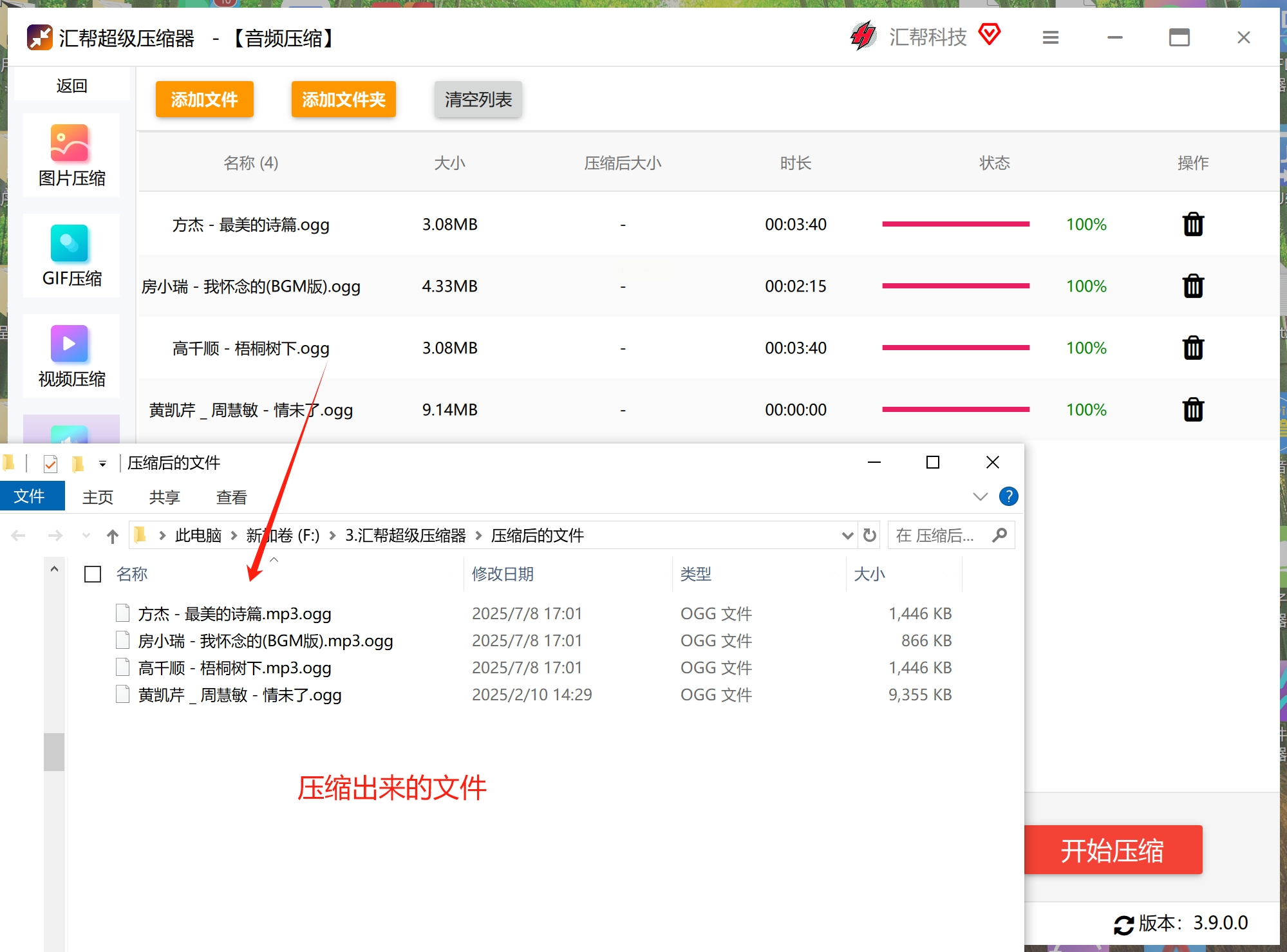Click the Explorer help question mark icon
This screenshot has height=952, width=1287.
1008,496
